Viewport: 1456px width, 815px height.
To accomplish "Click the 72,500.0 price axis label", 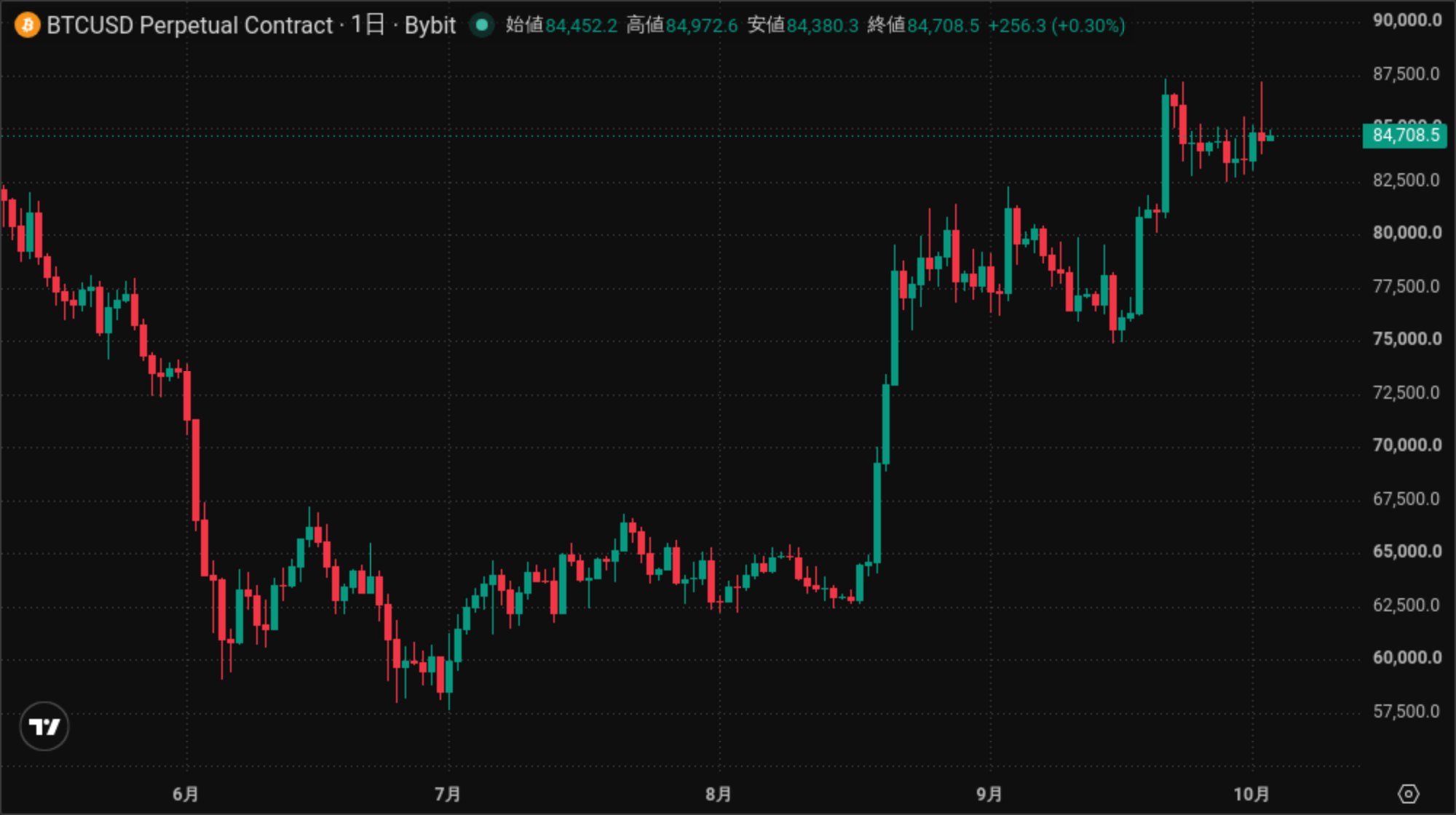I will [1406, 393].
